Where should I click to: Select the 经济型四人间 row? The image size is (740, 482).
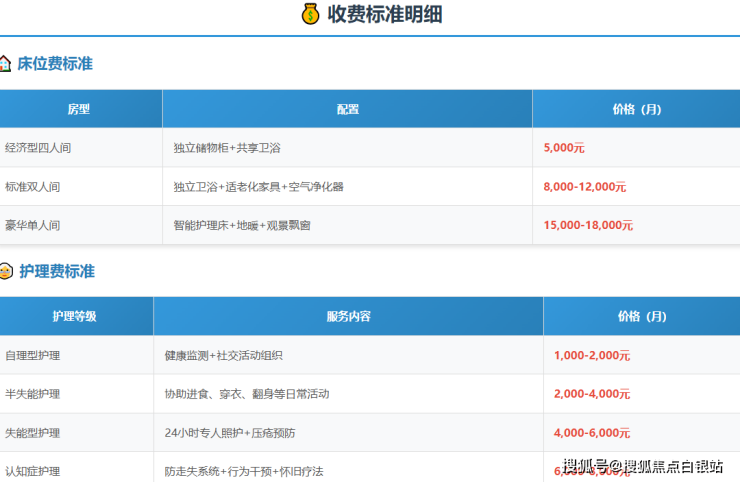[38, 148]
